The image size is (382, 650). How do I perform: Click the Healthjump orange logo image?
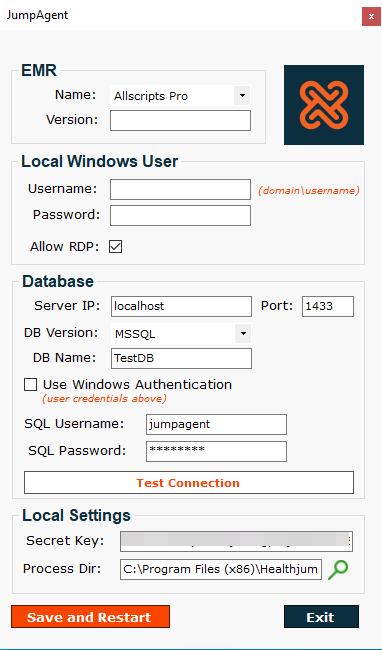324,105
